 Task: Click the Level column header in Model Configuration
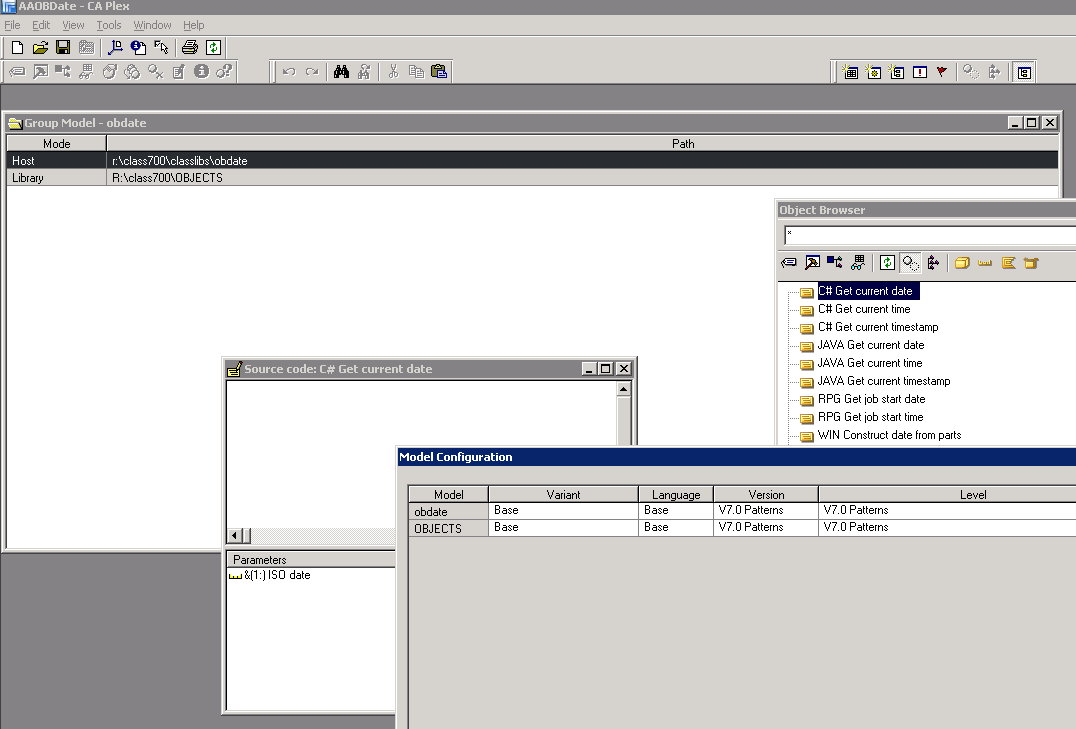pyautogui.click(x=947, y=494)
